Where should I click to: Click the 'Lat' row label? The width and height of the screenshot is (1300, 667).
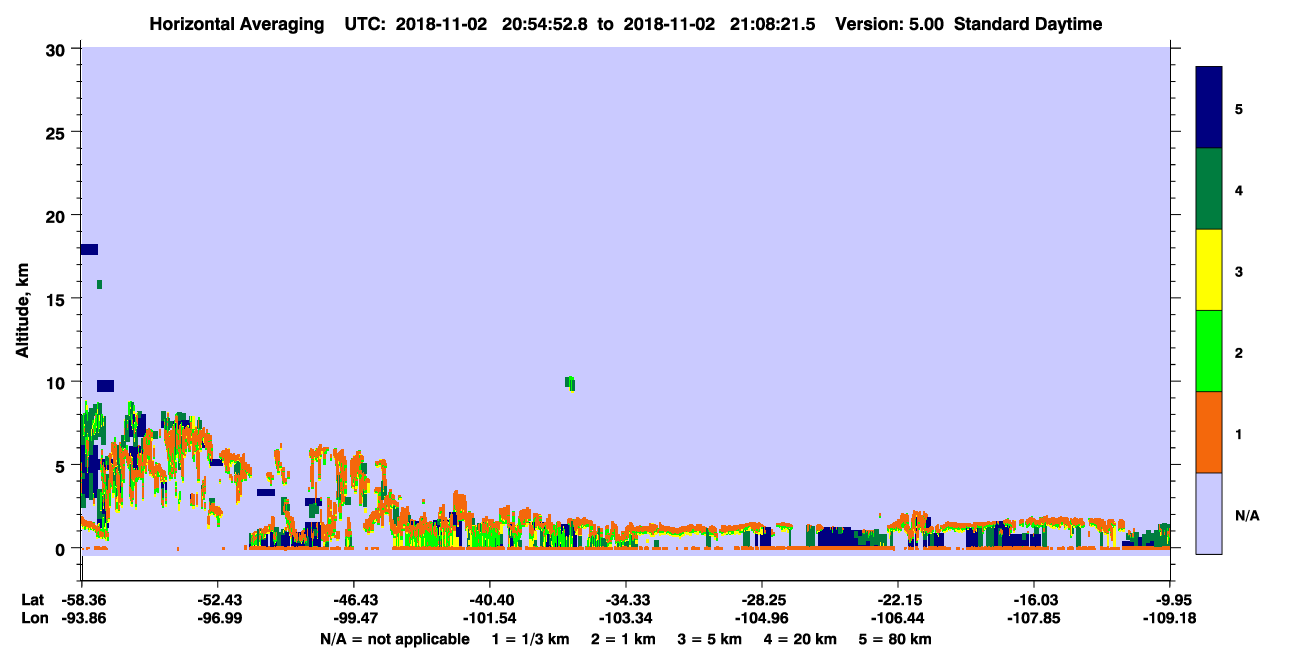point(32,600)
